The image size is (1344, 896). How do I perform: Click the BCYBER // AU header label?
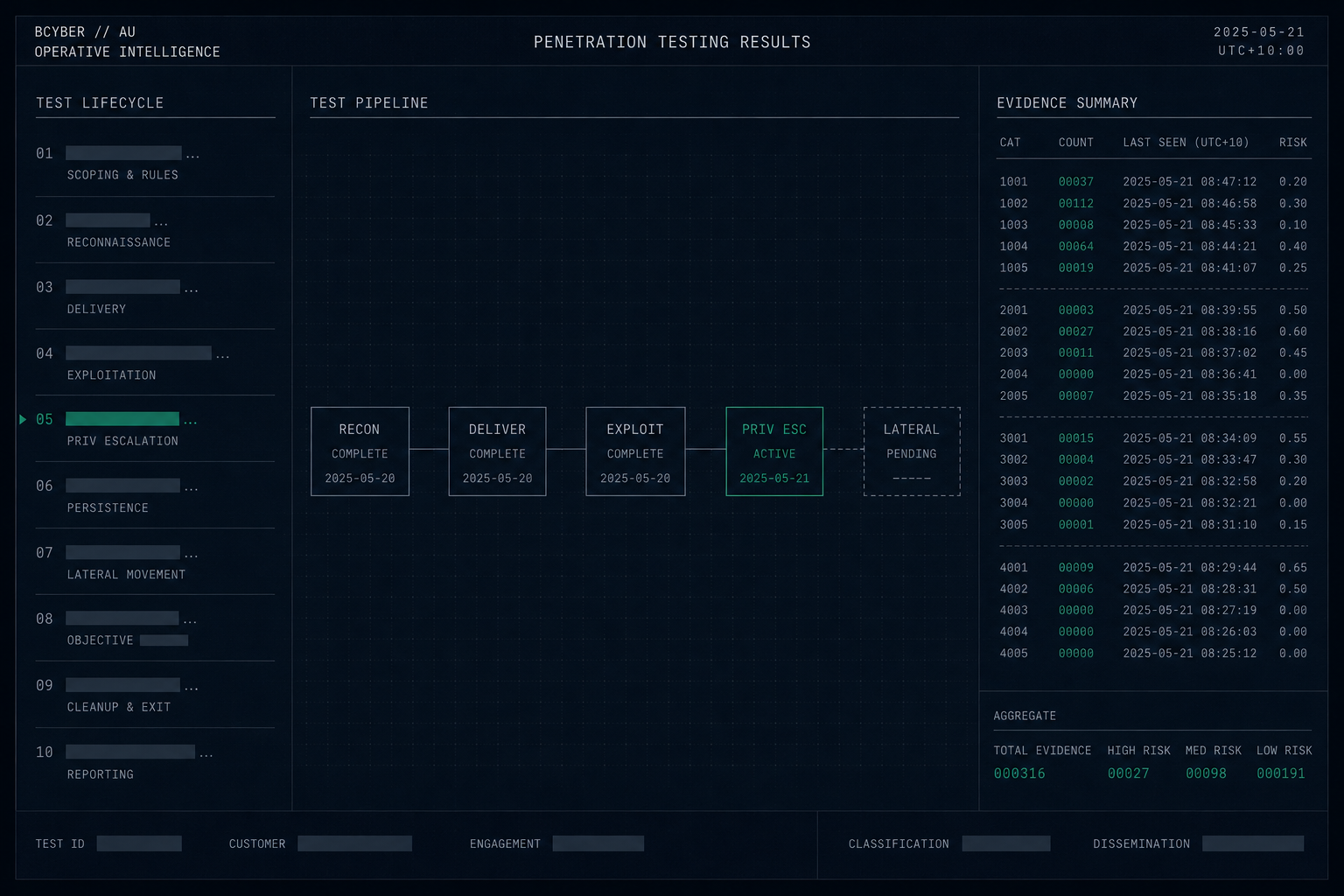pos(85,32)
